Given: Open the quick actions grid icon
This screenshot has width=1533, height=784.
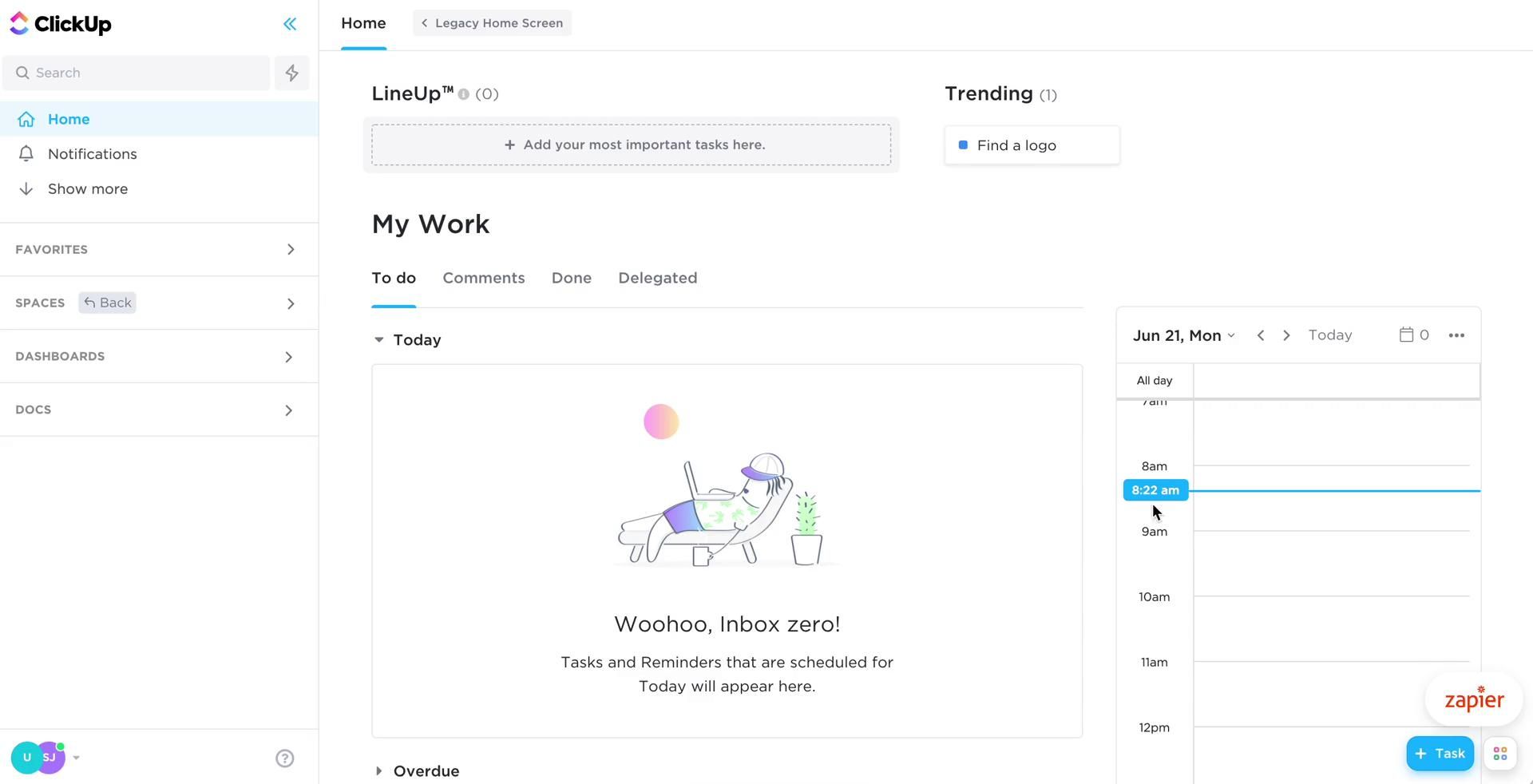Looking at the screenshot, I should 1499,754.
